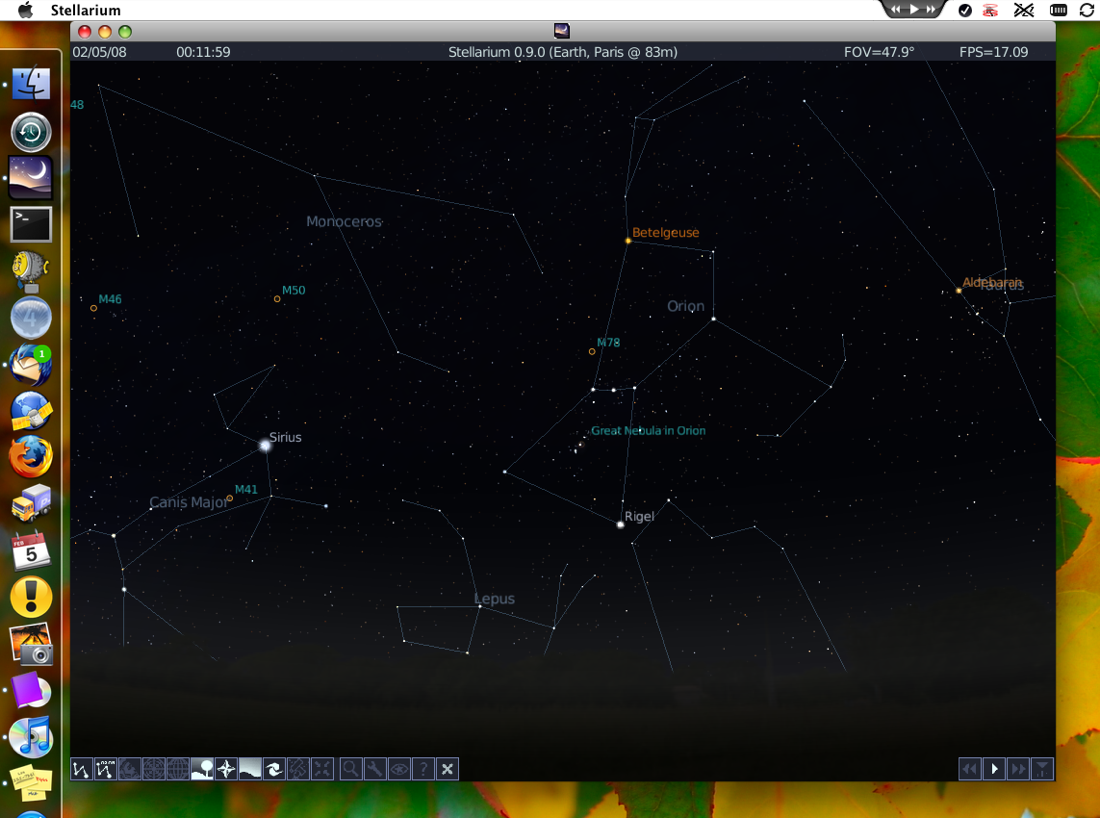Open help question mark icon
1100x818 pixels.
[423, 770]
